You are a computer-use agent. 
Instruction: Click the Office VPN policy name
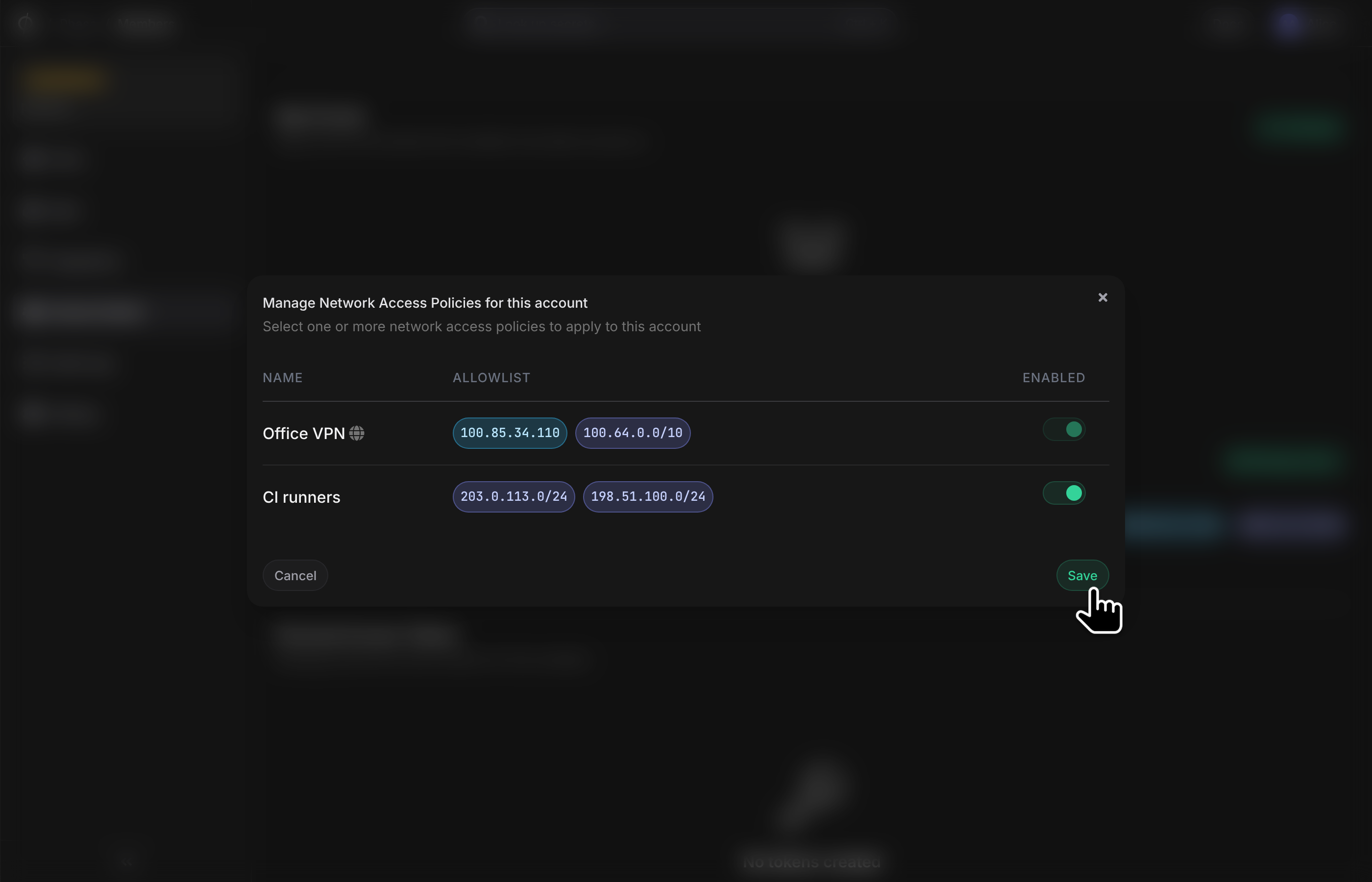[x=303, y=434]
